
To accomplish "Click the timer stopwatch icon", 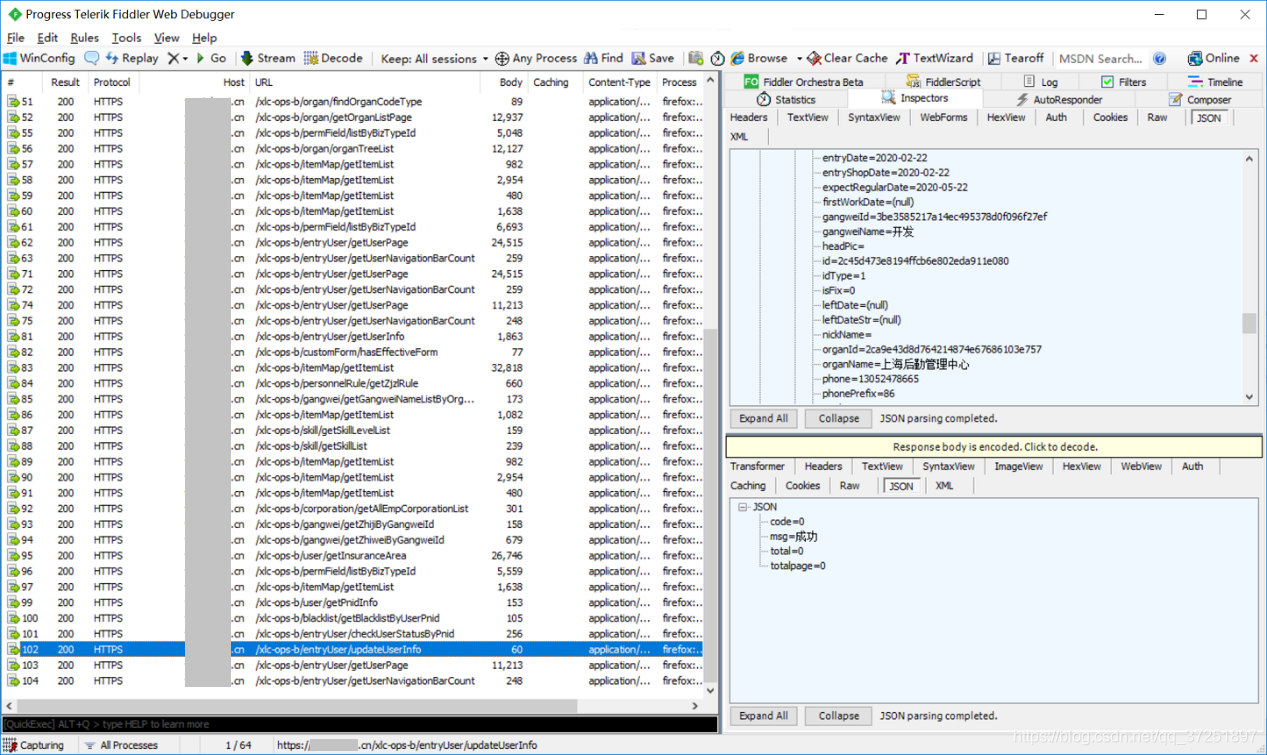I will (717, 58).
